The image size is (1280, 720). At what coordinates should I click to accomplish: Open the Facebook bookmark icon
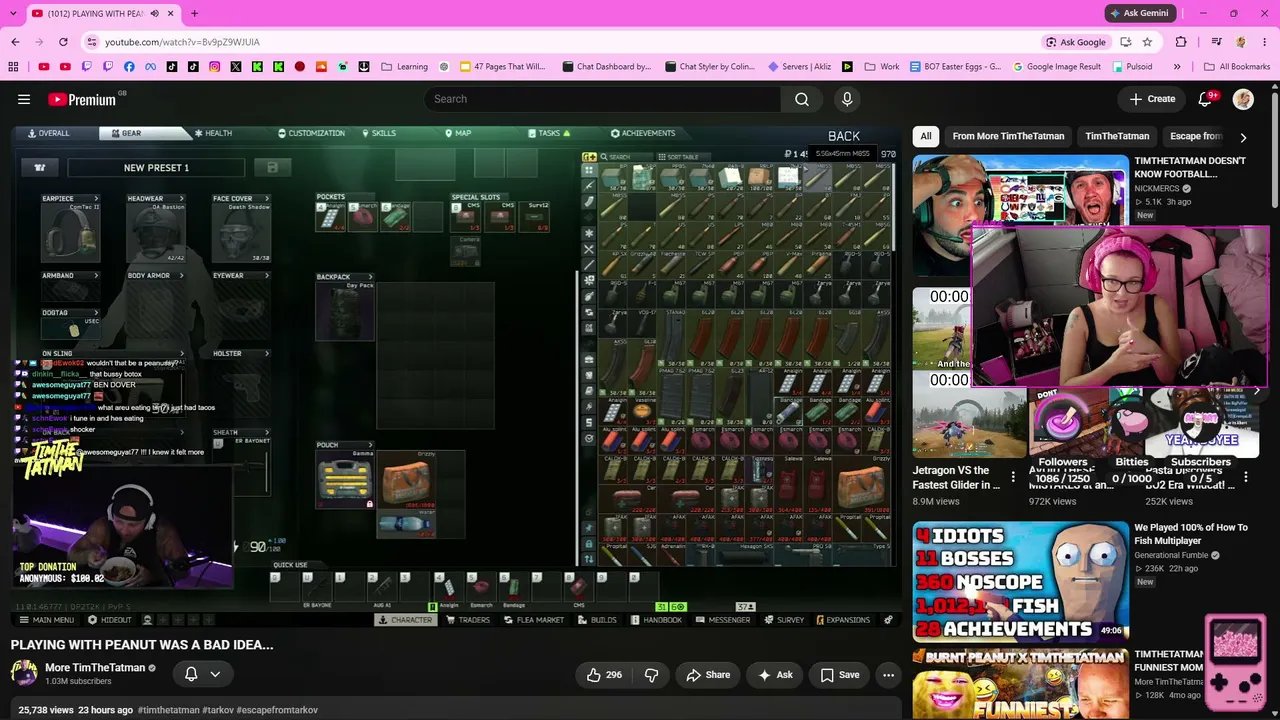point(129,67)
